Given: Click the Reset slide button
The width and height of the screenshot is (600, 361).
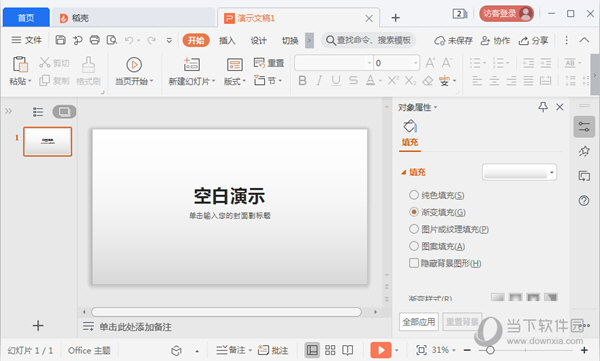Looking at the screenshot, I should click(269, 62).
